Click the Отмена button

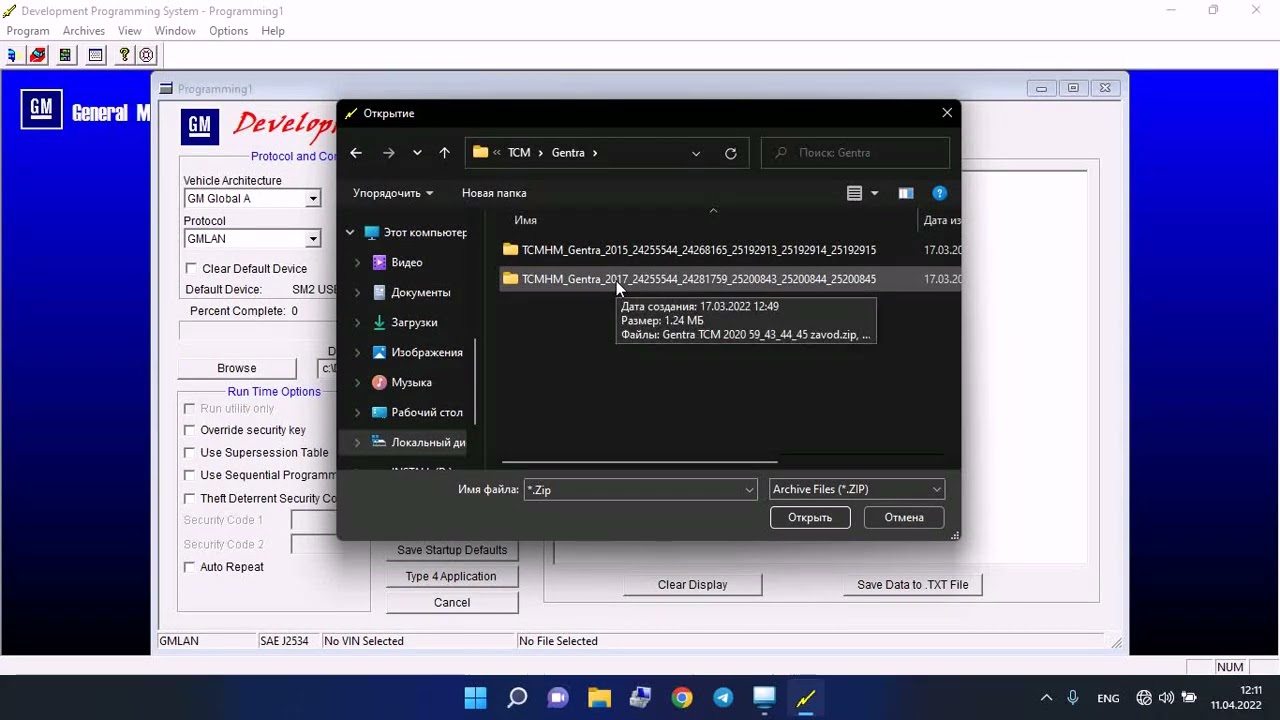pyautogui.click(x=904, y=517)
